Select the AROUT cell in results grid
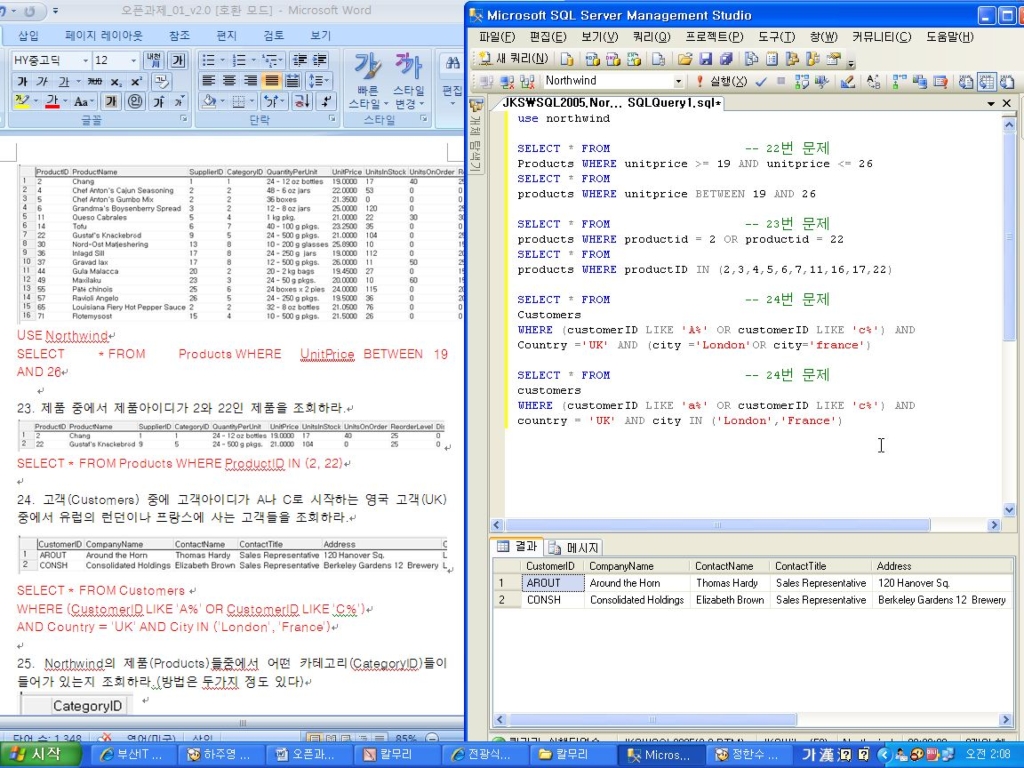The width and height of the screenshot is (1024, 768). click(552, 583)
